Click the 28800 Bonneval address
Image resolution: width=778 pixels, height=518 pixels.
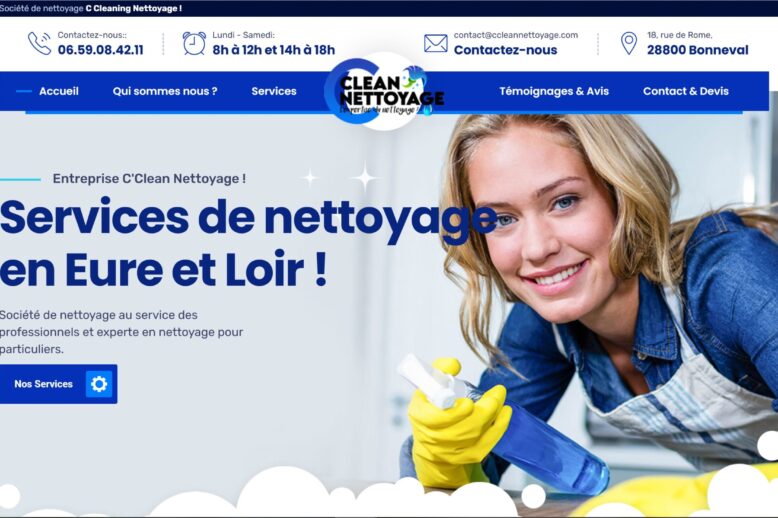pos(697,50)
